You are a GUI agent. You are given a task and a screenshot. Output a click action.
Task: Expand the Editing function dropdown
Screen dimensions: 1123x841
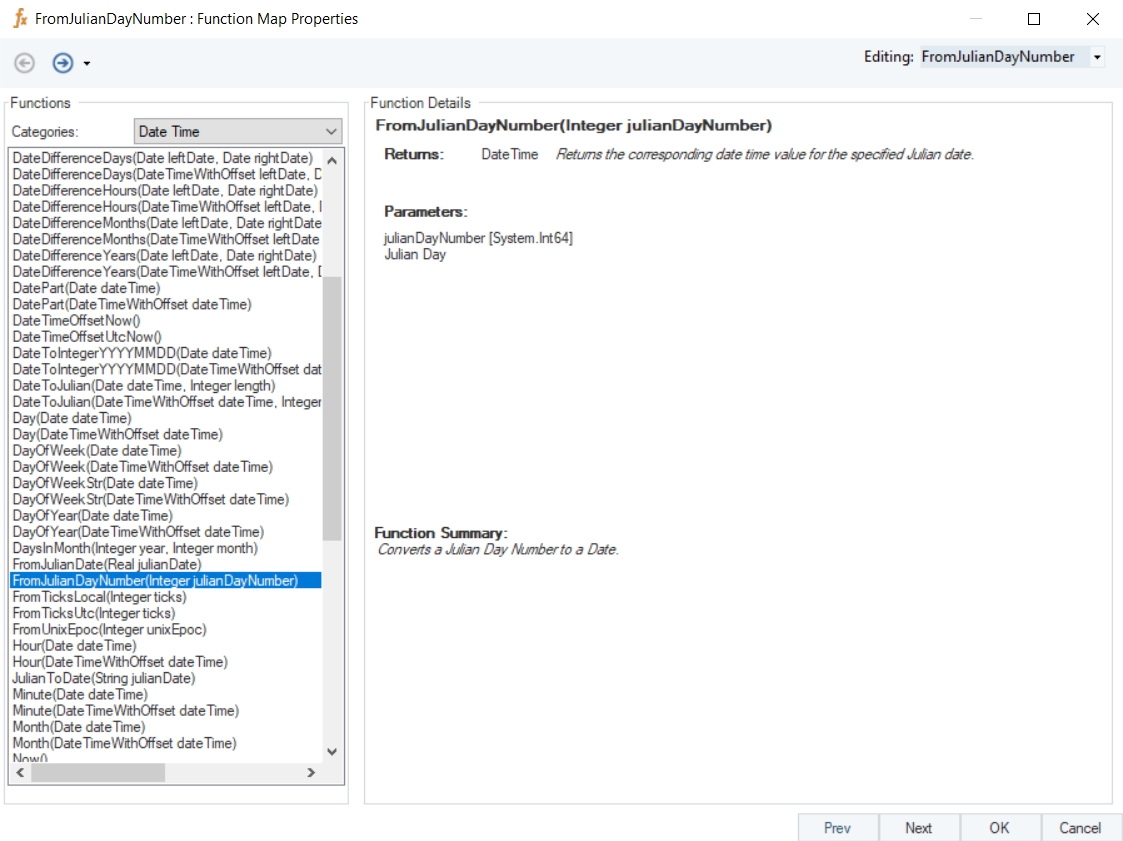[1097, 58]
